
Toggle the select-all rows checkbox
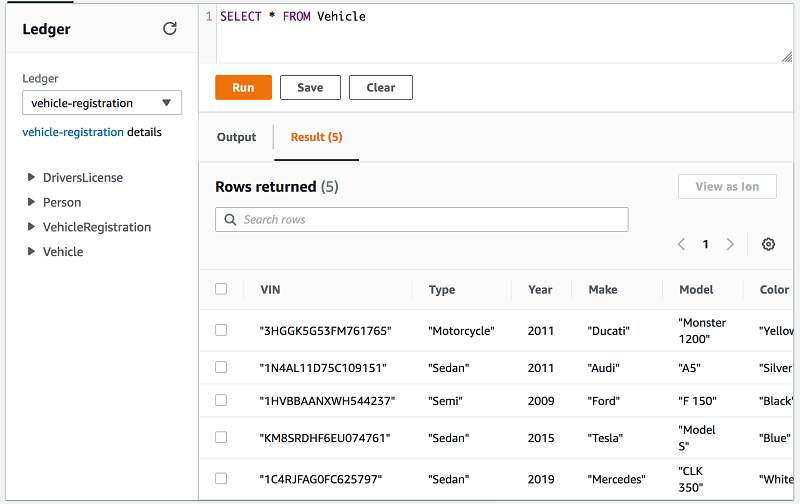[221, 289]
